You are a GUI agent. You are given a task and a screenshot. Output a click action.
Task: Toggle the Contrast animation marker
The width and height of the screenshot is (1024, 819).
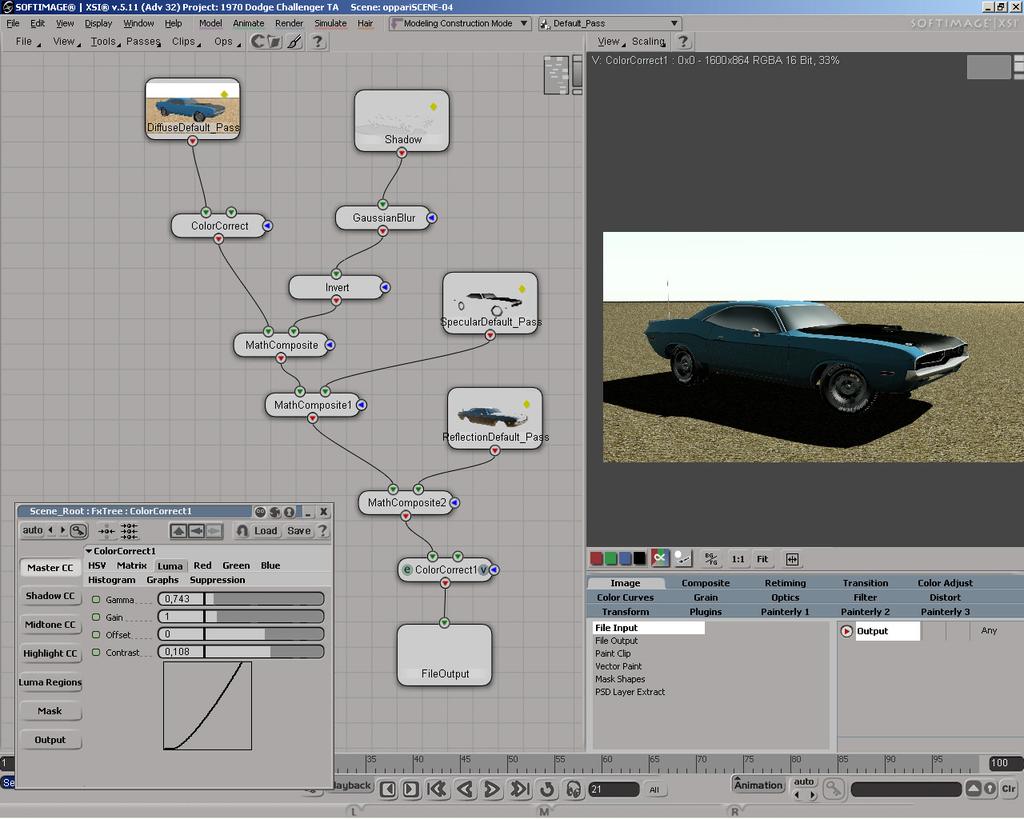[x=96, y=652]
